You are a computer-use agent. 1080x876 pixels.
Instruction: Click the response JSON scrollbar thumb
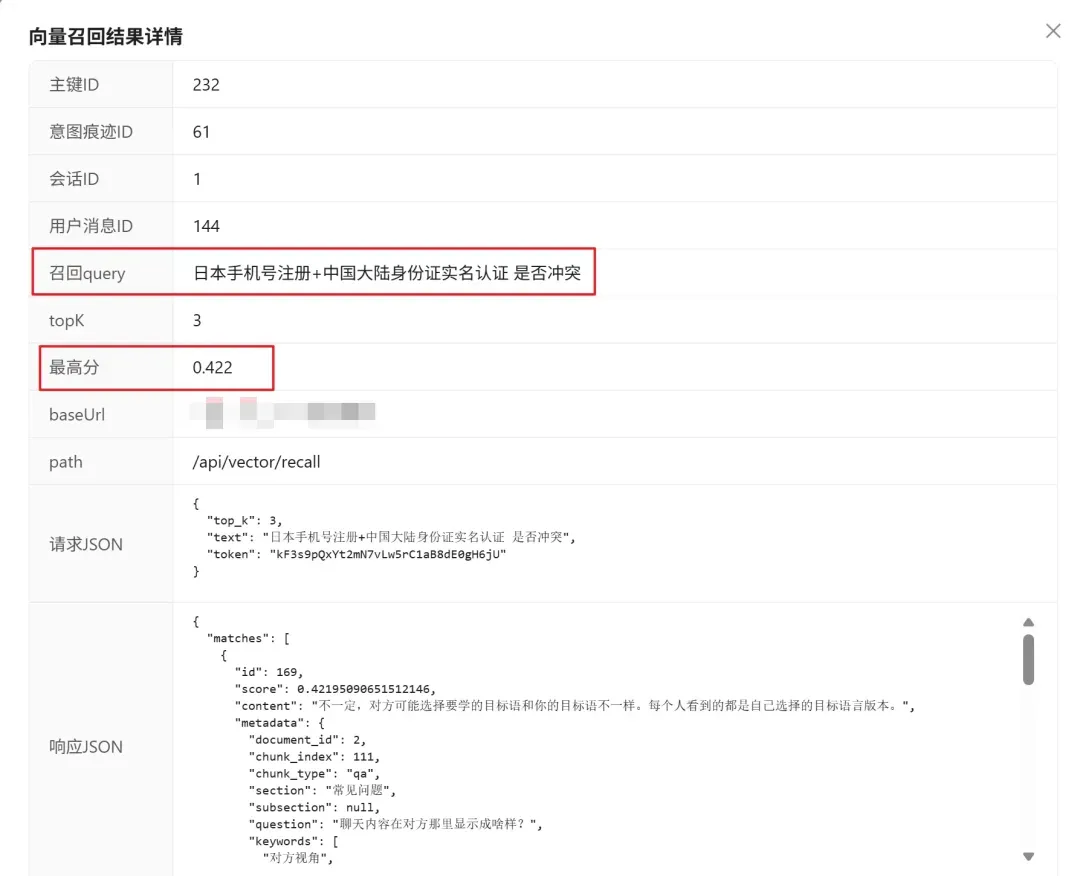(1028, 660)
